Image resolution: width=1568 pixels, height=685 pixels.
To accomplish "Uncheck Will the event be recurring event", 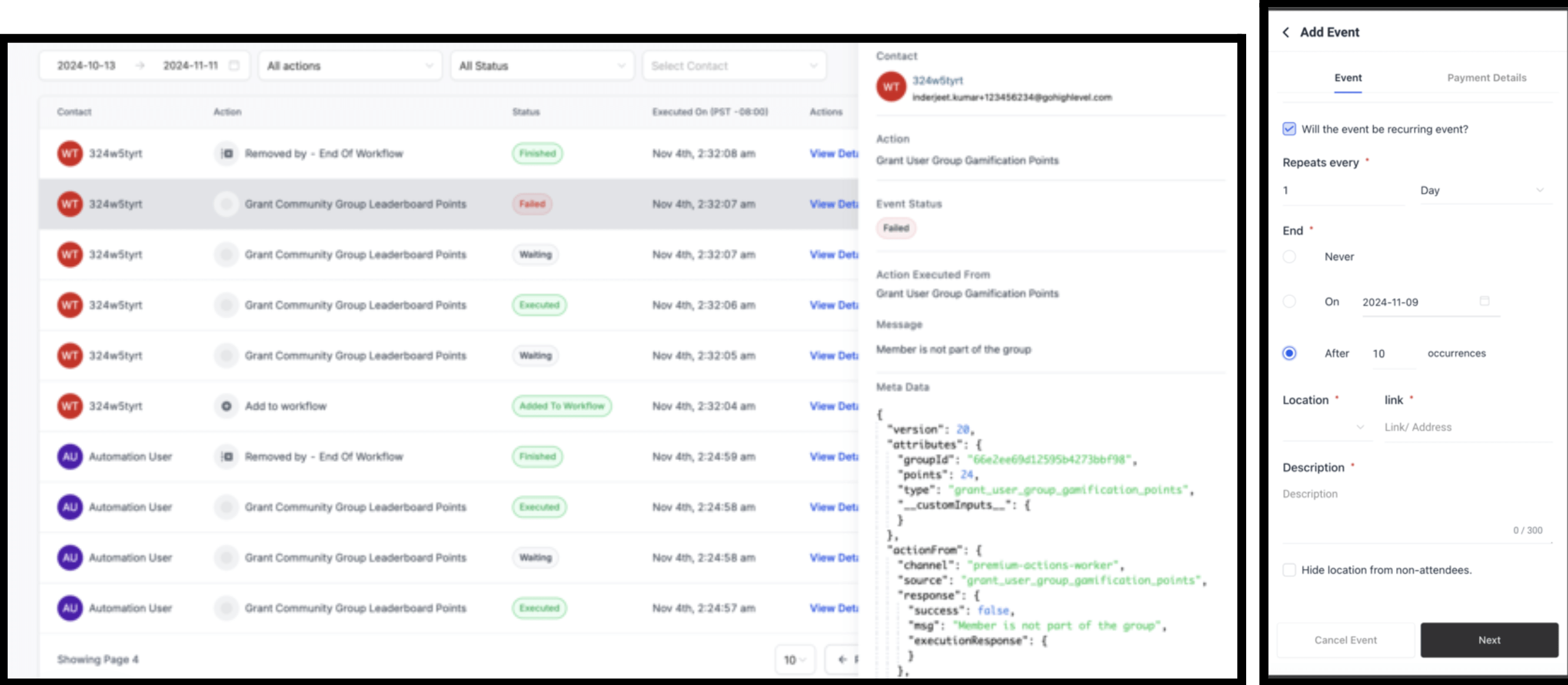I will tap(1289, 128).
